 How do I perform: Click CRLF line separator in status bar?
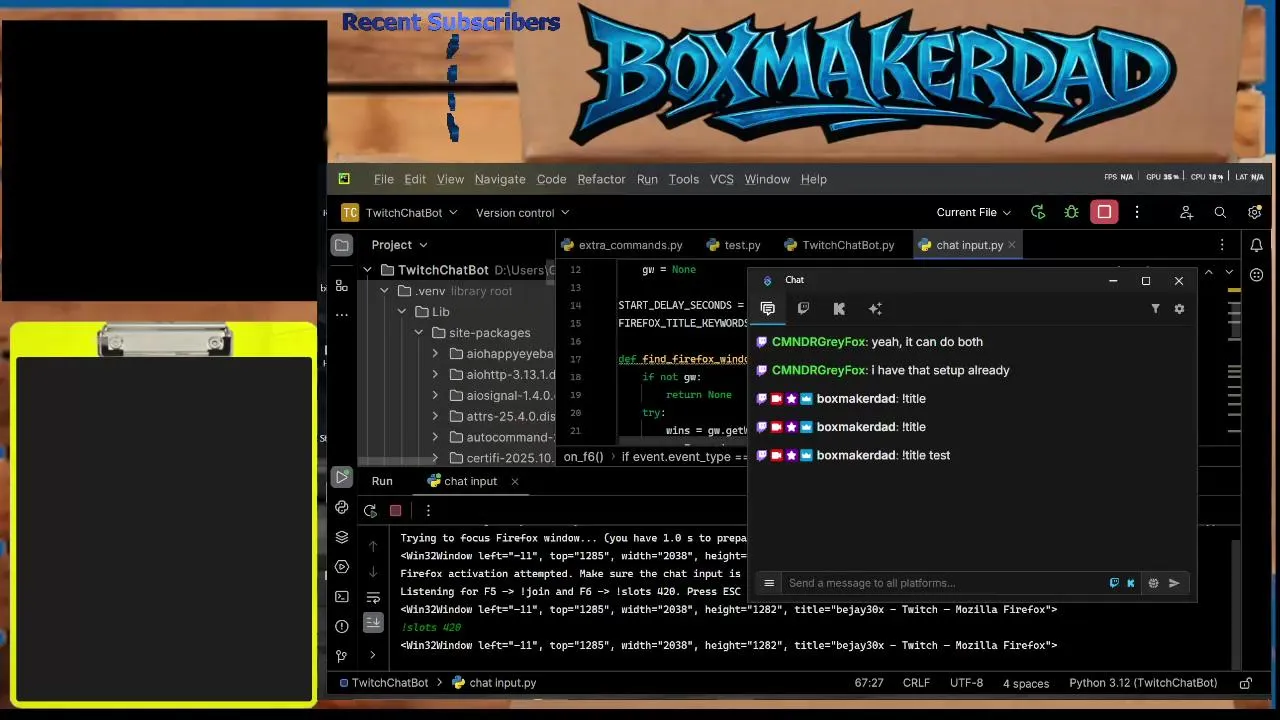[916, 683]
